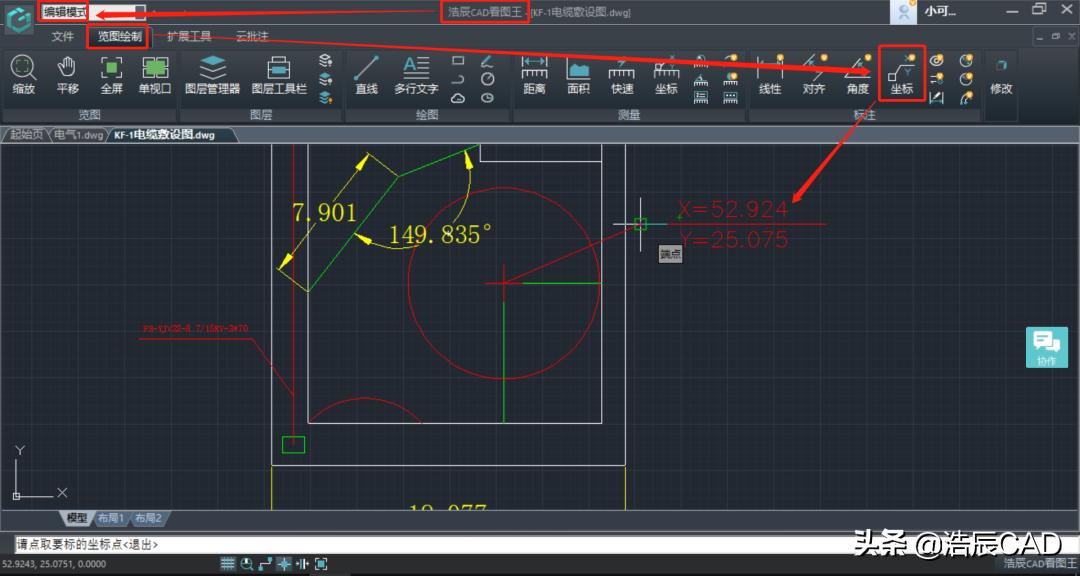Expand the 修改 modify panel
This screenshot has width=1080, height=576.
(x=1001, y=75)
